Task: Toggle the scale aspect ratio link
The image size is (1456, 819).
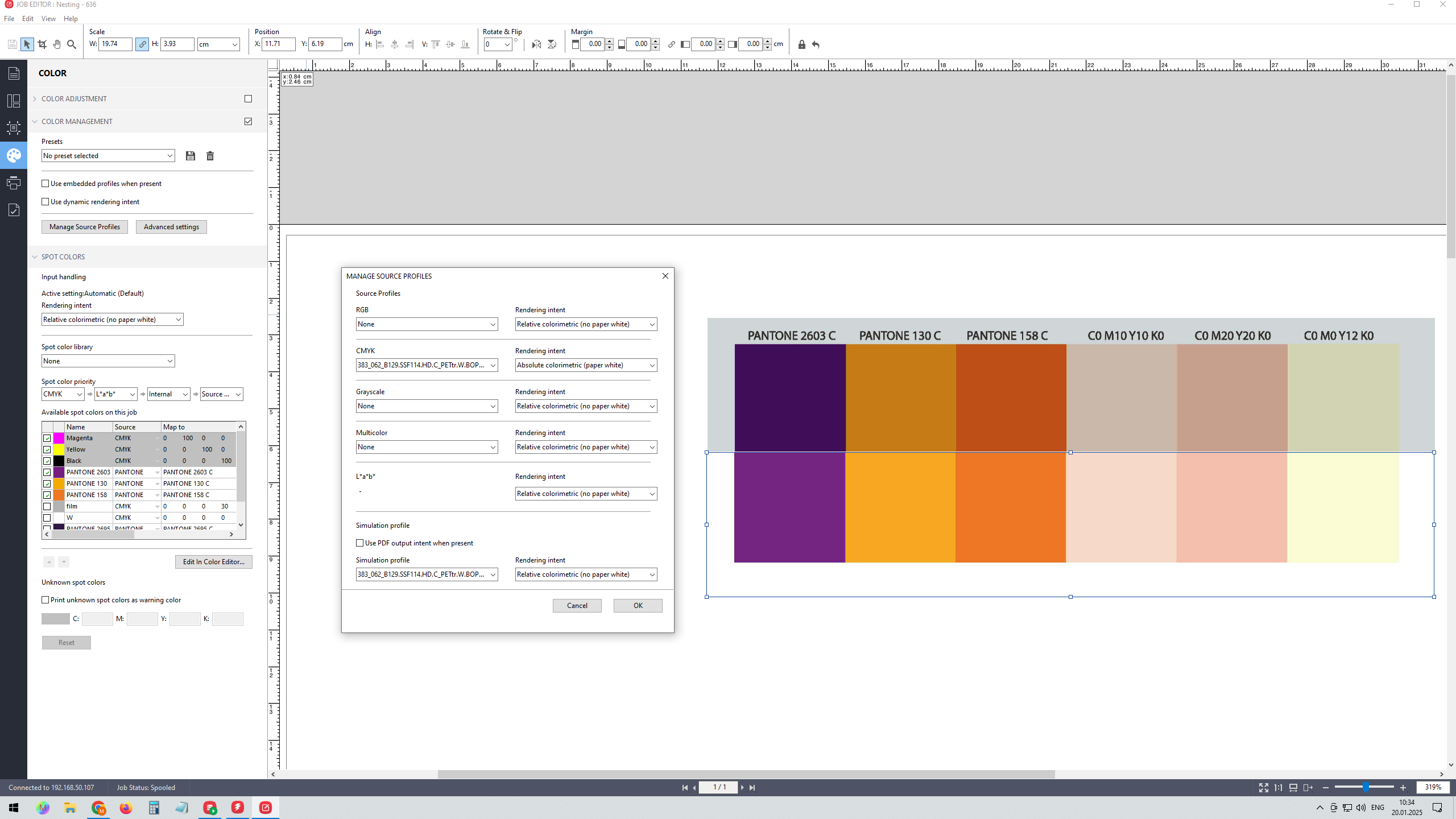Action: tap(142, 44)
